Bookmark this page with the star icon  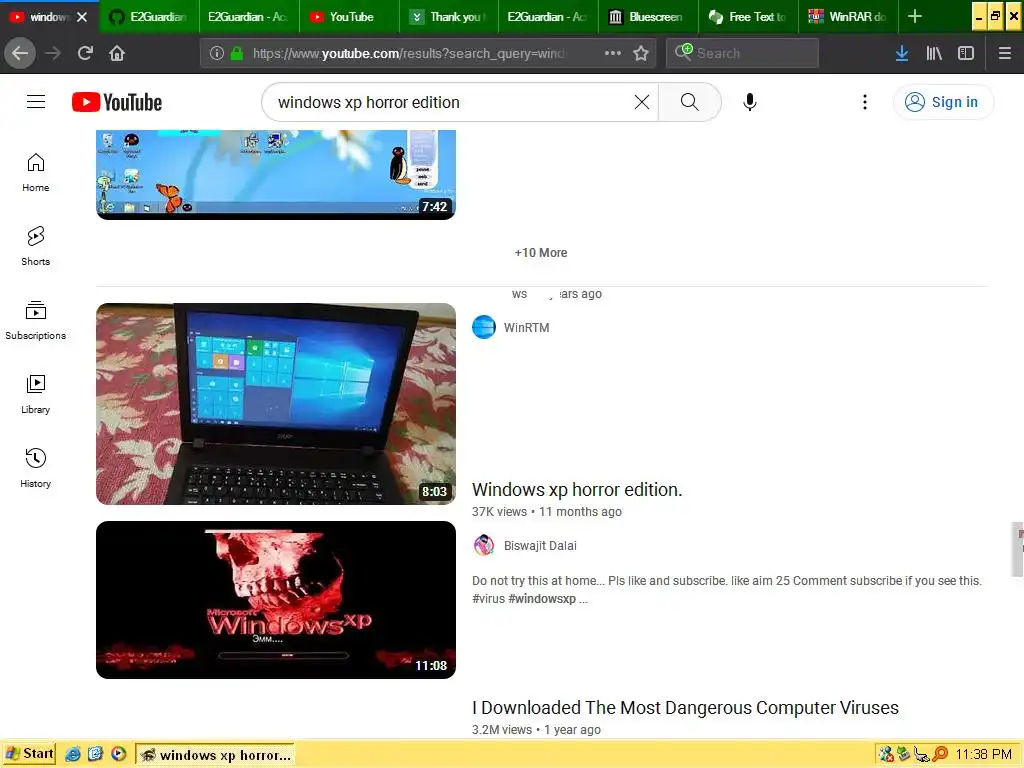(641, 53)
